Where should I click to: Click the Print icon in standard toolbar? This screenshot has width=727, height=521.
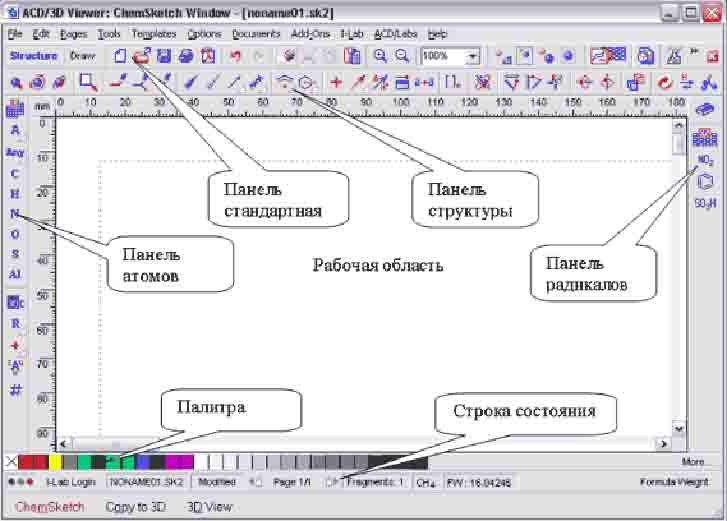(x=186, y=56)
